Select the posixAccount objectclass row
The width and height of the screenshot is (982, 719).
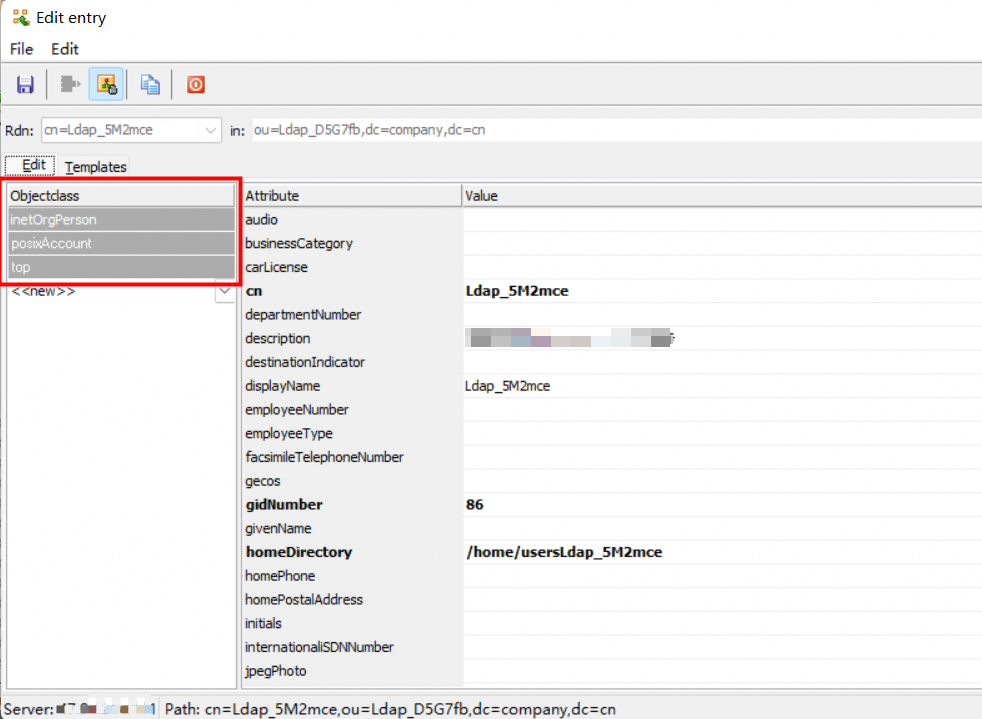121,244
